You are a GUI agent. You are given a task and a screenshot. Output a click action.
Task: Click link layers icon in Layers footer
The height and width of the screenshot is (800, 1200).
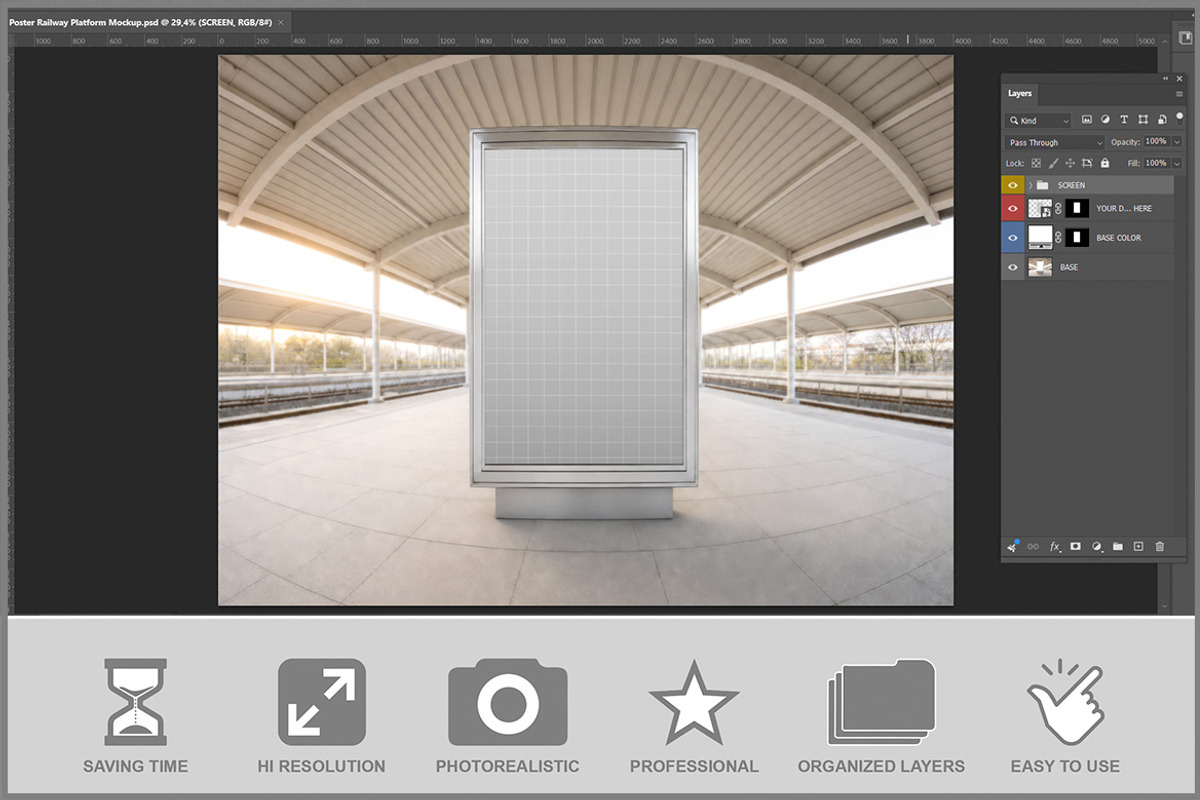pos(1033,547)
